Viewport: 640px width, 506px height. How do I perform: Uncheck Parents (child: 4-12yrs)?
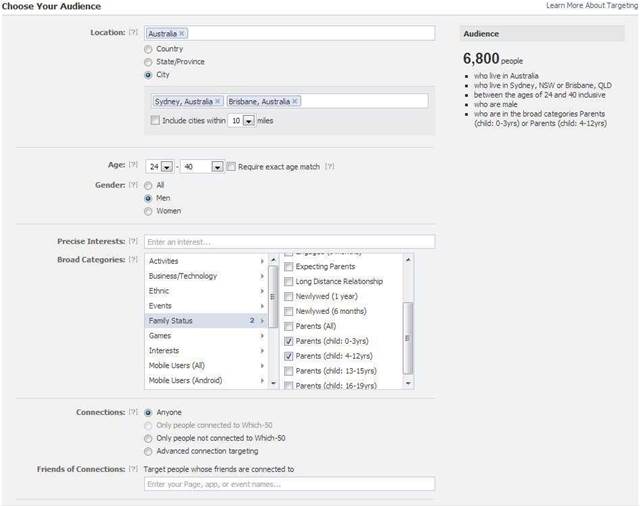tap(289, 356)
